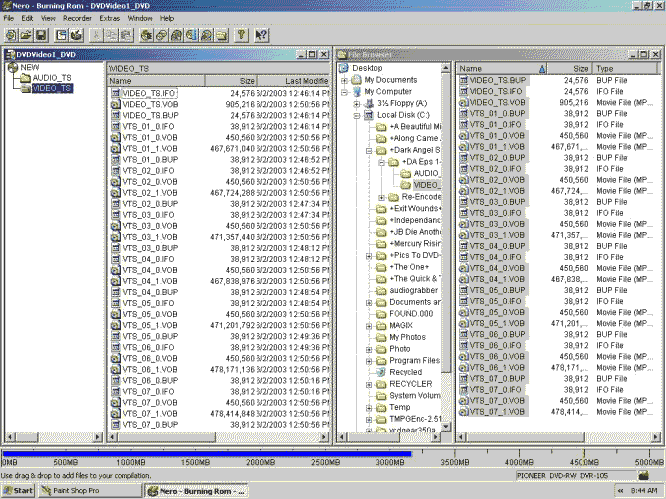Screen dimensions: 666x499
Task: Open the File menu
Action: click(8, 18)
